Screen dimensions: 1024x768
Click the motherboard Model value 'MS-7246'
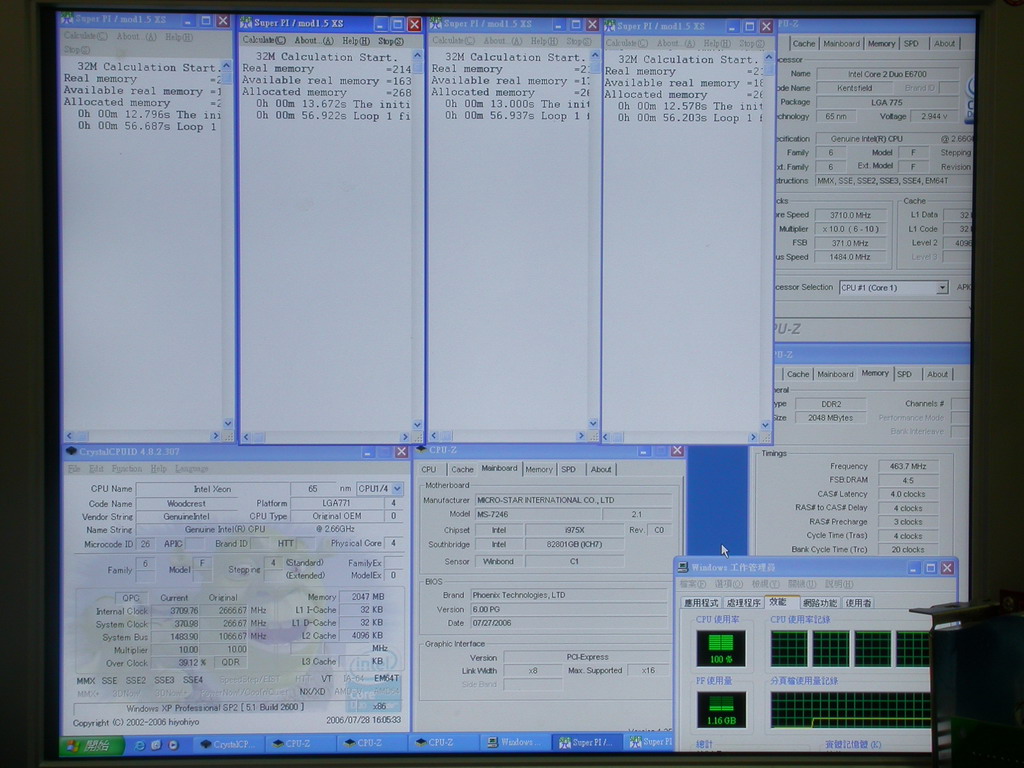pyautogui.click(x=537, y=515)
